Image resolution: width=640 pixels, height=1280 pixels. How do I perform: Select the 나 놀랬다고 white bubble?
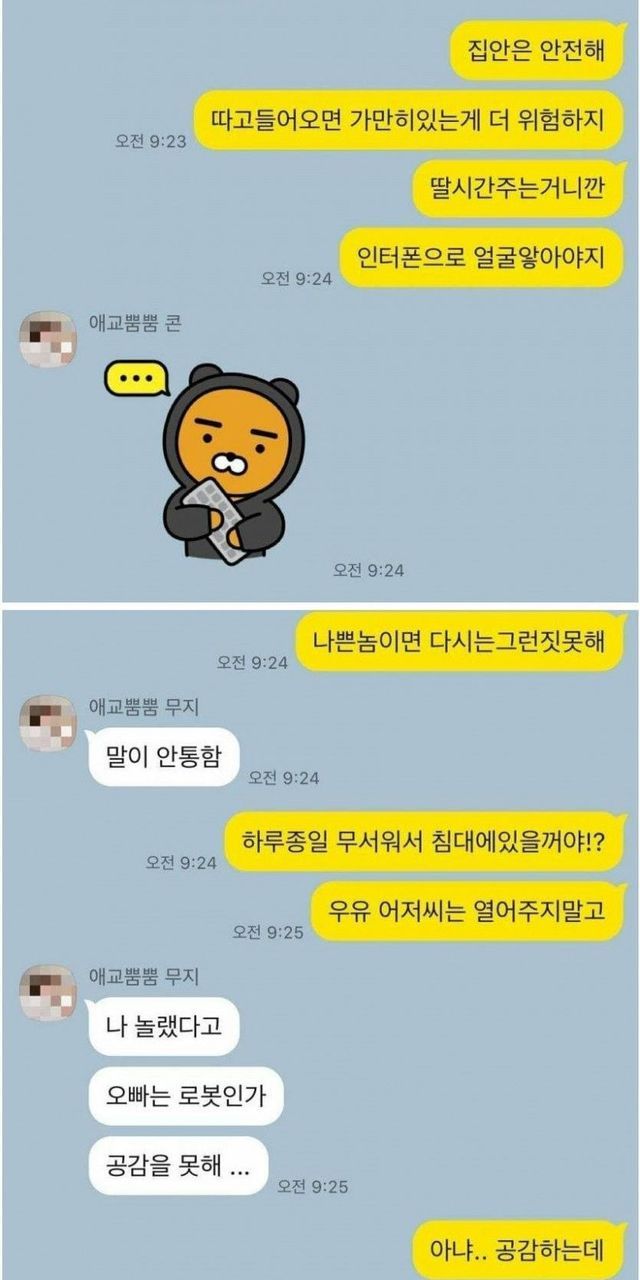pyautogui.click(x=164, y=1027)
